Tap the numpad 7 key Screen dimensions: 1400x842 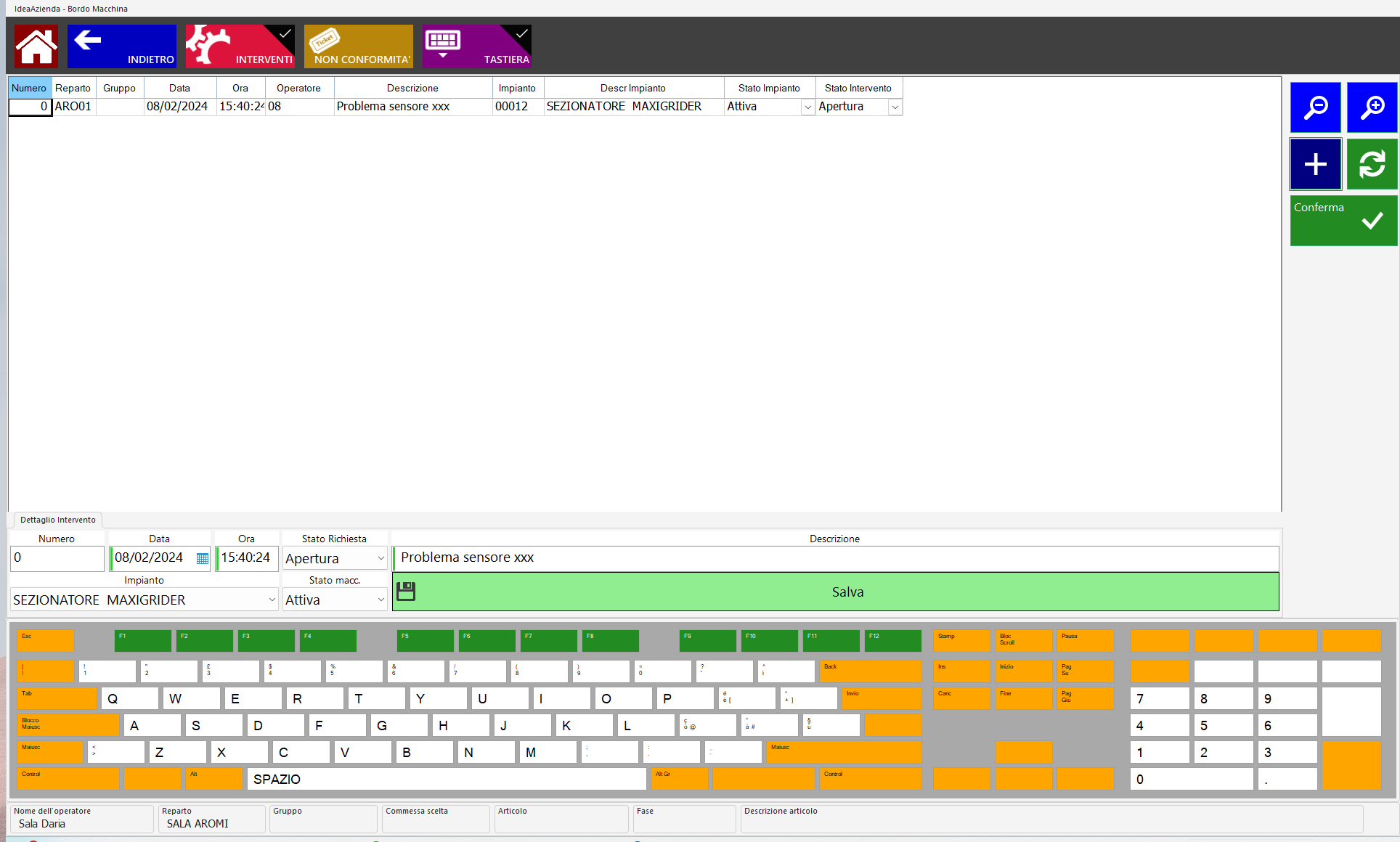[1160, 698]
